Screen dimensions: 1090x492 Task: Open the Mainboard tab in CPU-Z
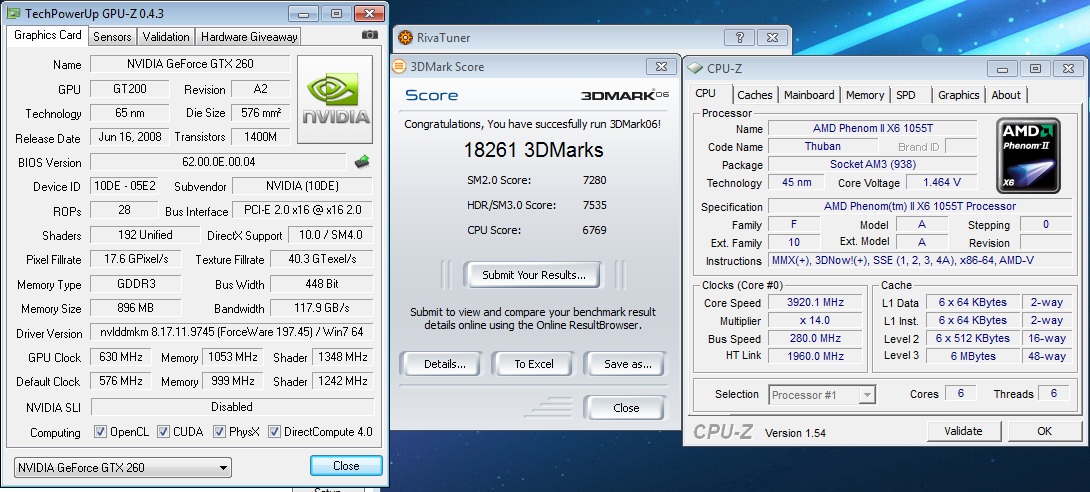coord(809,95)
